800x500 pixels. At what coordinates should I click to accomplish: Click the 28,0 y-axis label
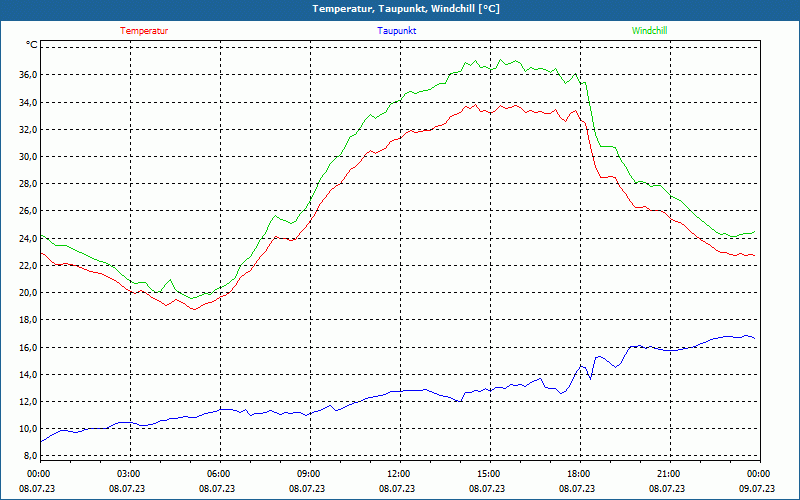[28, 184]
